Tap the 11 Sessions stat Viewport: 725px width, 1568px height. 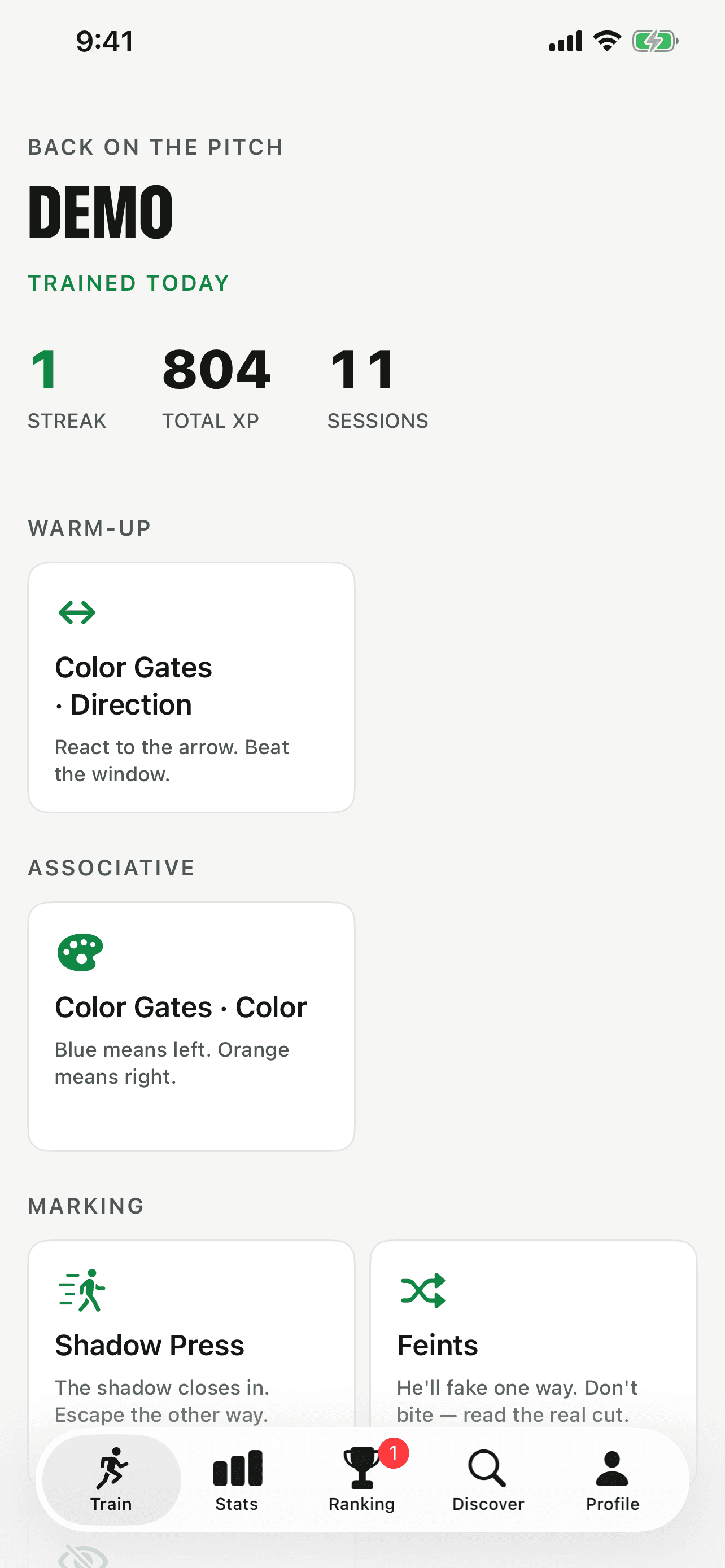tap(377, 387)
